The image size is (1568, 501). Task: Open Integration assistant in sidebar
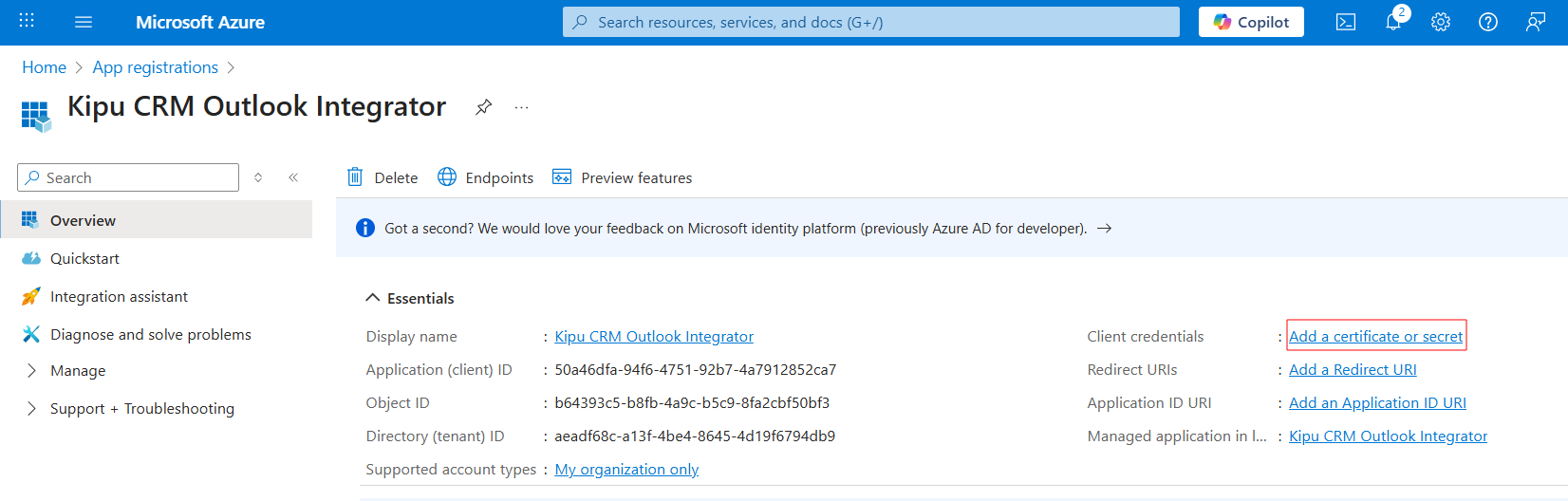pos(119,296)
